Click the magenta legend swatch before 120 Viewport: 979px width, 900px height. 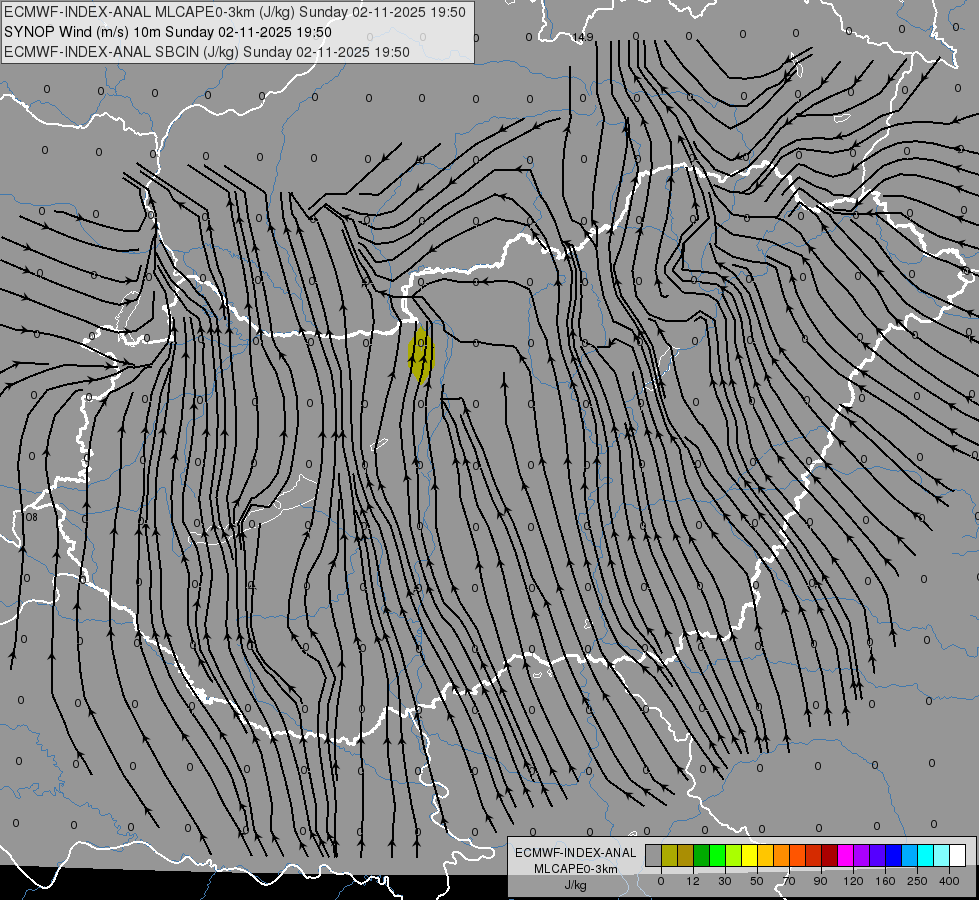[x=846, y=856]
